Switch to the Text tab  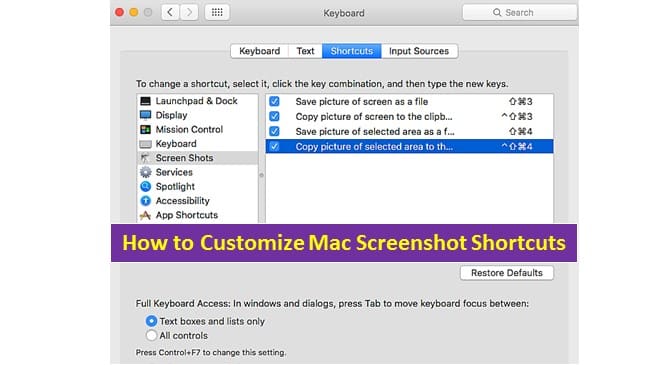click(x=305, y=51)
